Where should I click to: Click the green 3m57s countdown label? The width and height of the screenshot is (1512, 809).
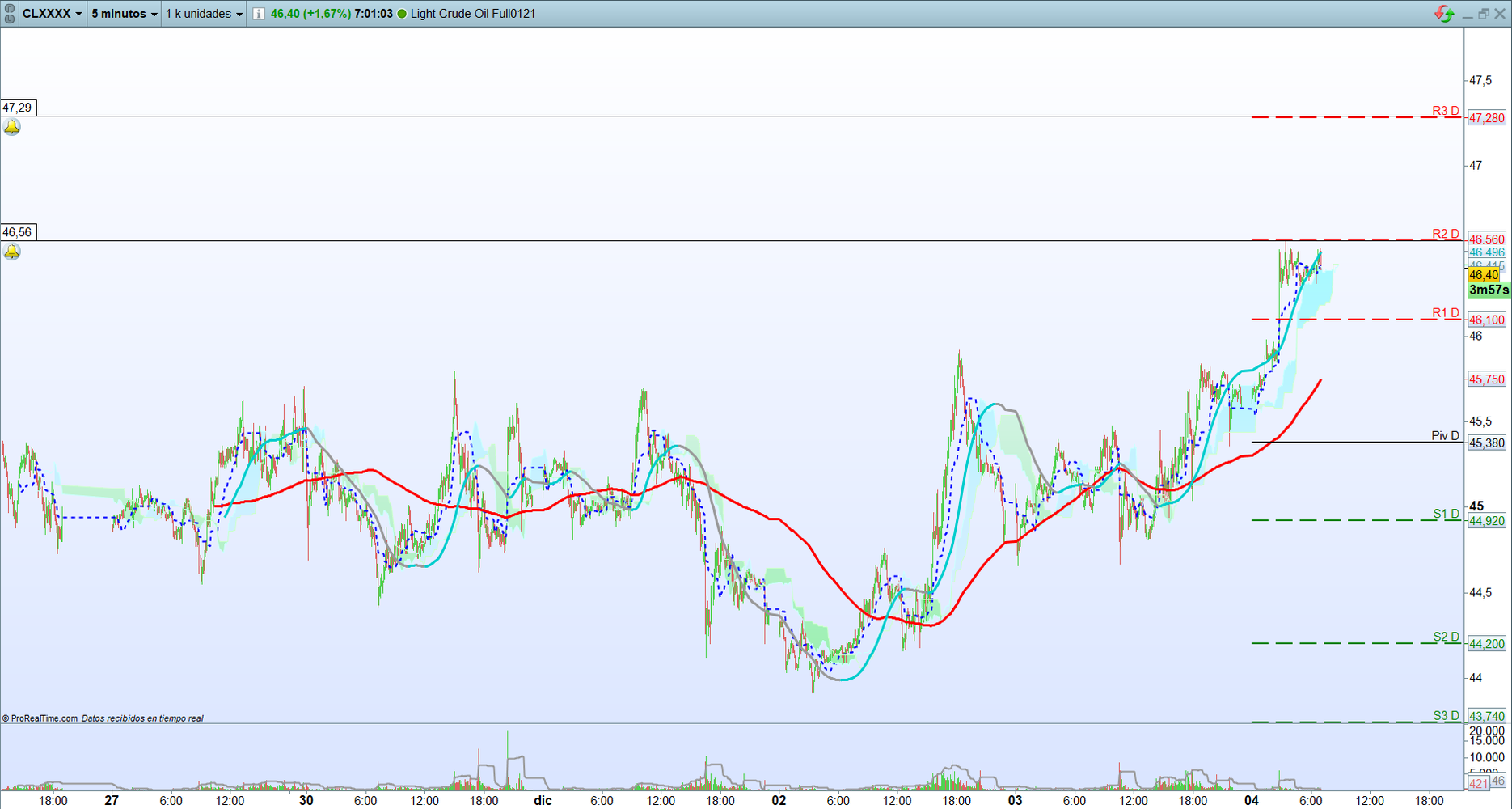coord(1489,290)
